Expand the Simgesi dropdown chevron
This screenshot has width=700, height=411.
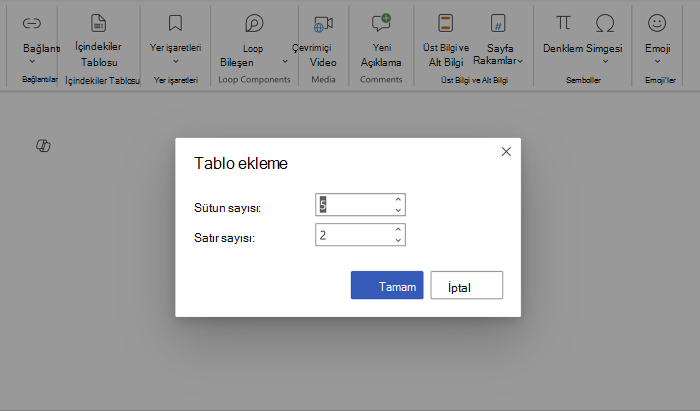point(605,61)
